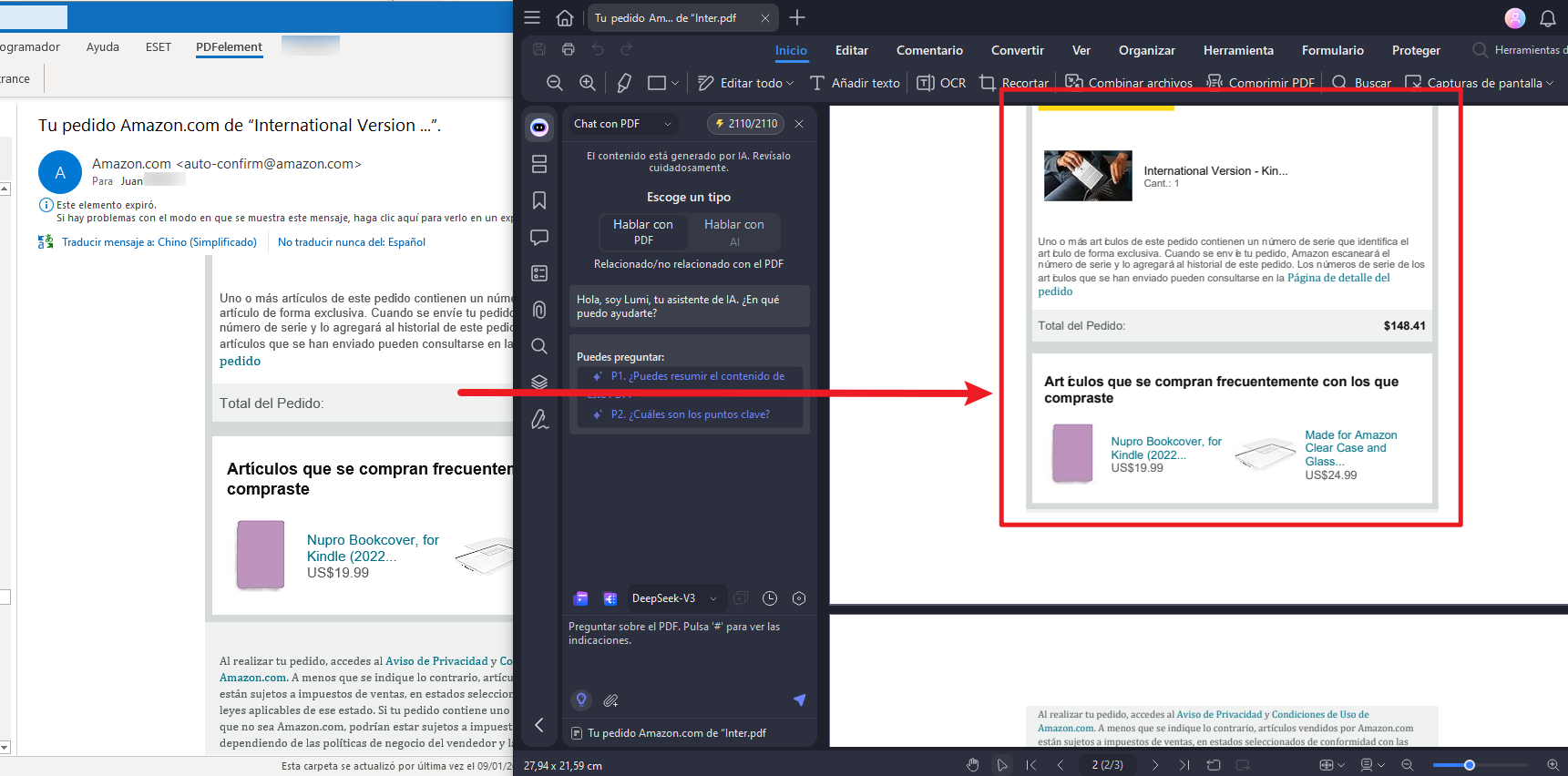The image size is (1568, 776).
Task: Open the Convertir tab
Action: (1018, 50)
